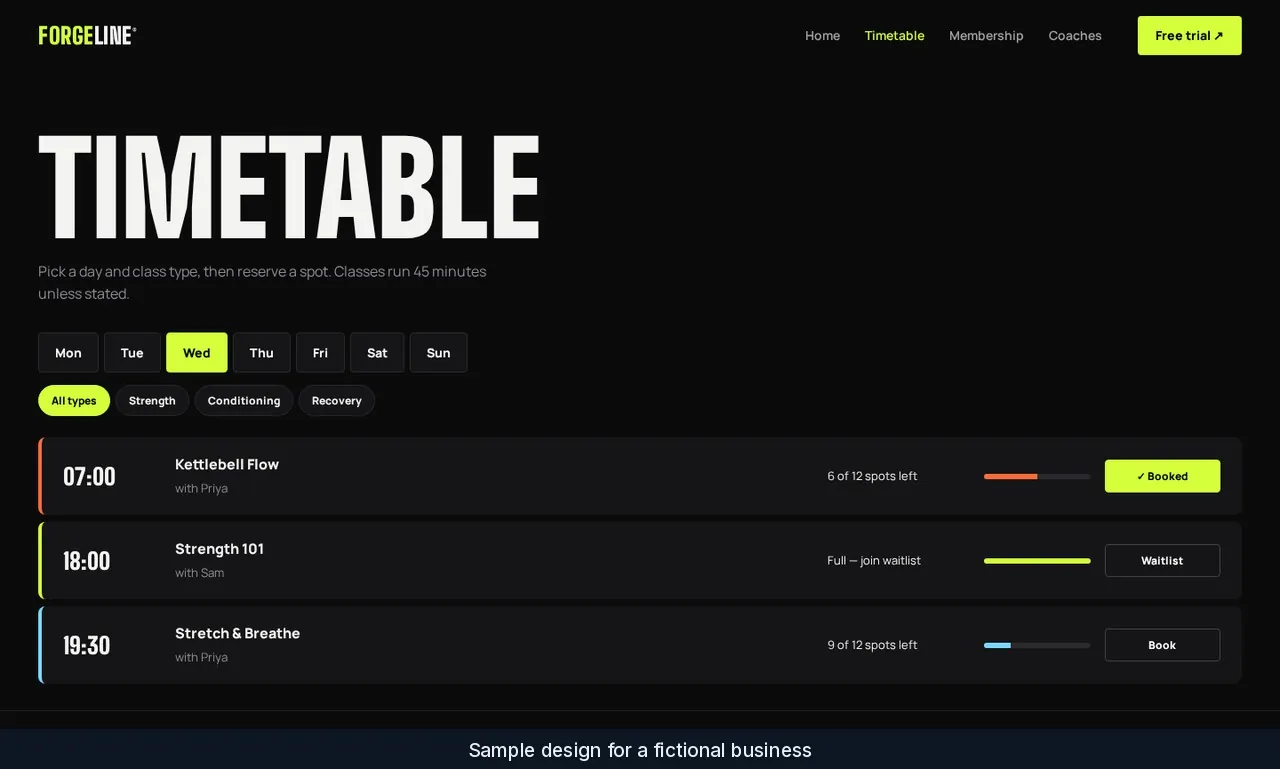
Task: Open the Membership page
Action: click(986, 35)
